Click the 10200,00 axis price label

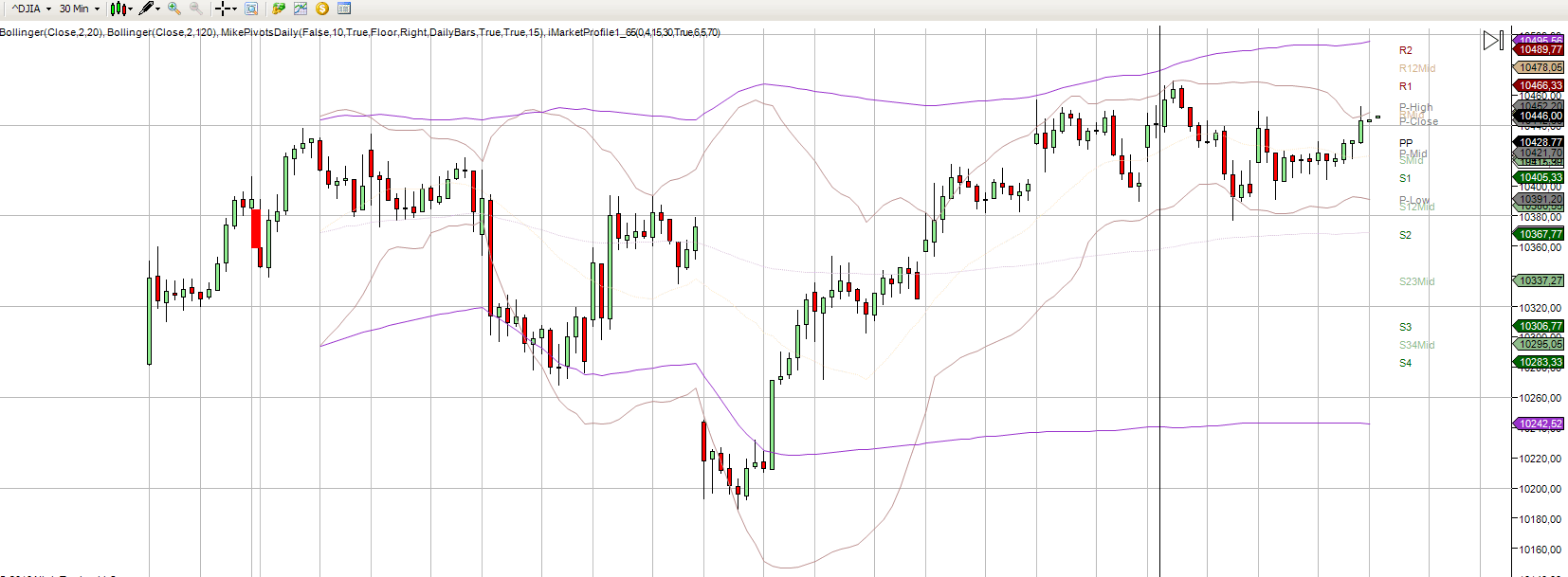(x=1541, y=489)
